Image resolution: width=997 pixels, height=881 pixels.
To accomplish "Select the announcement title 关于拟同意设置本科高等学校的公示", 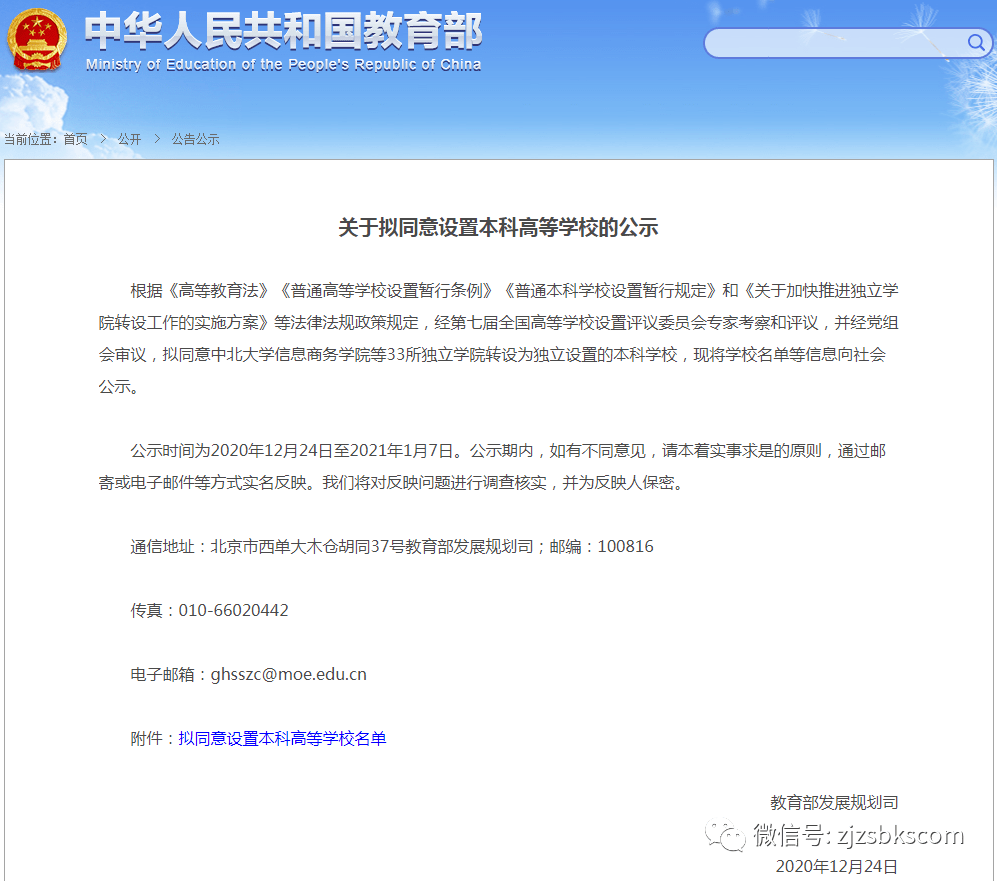I will (x=498, y=228).
